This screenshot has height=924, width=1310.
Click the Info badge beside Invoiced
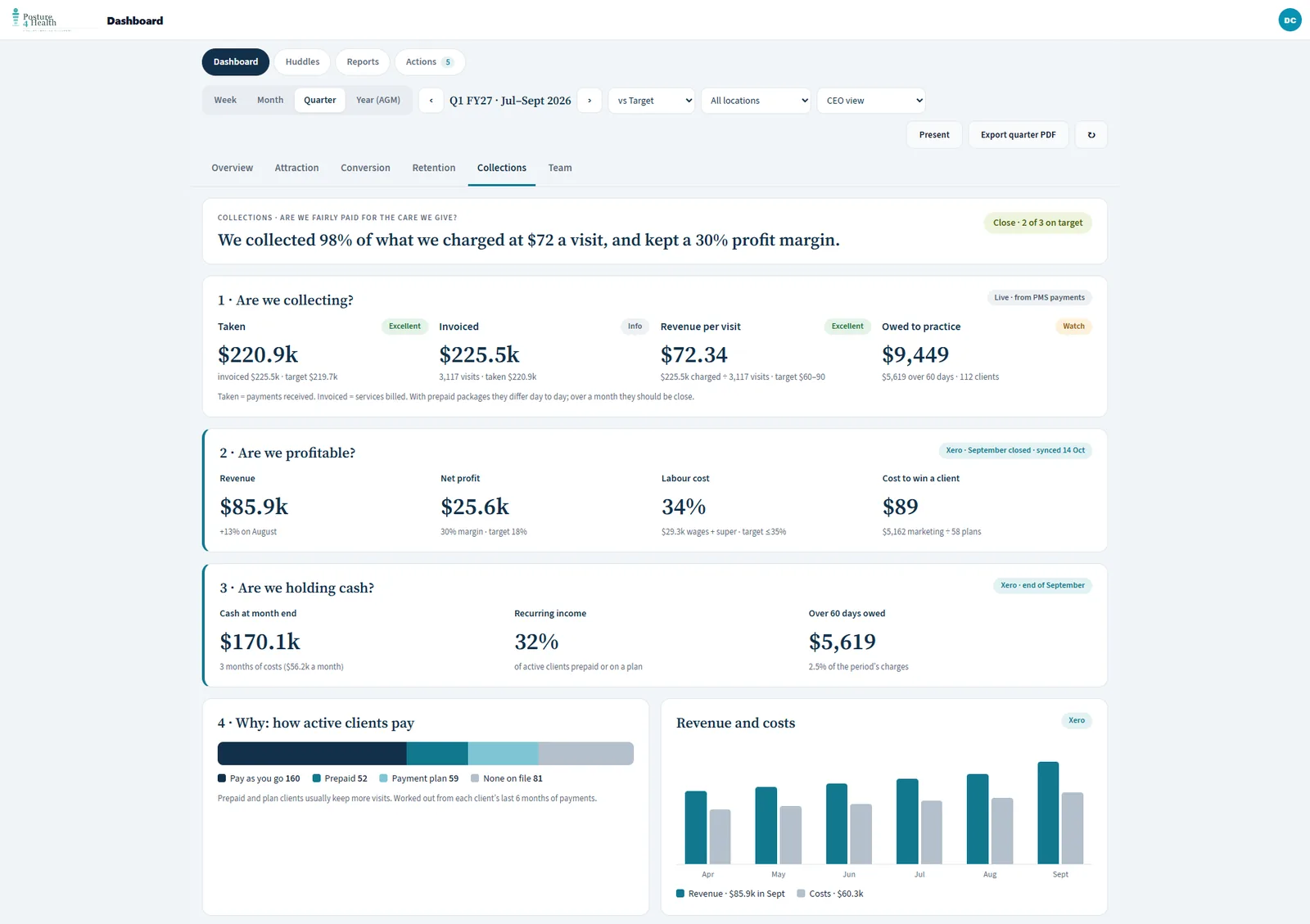click(635, 327)
